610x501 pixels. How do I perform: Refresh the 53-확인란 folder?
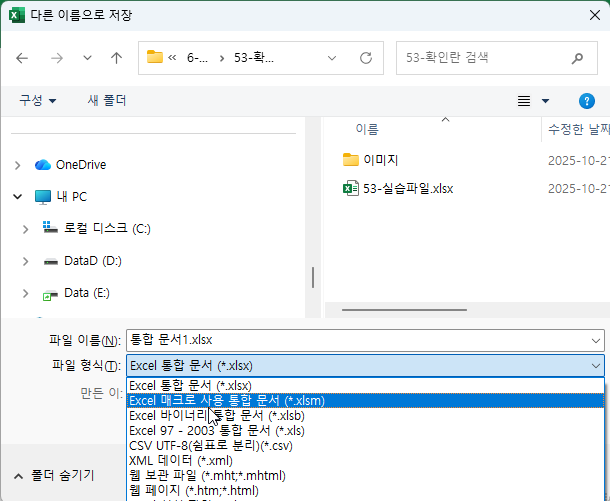366,58
